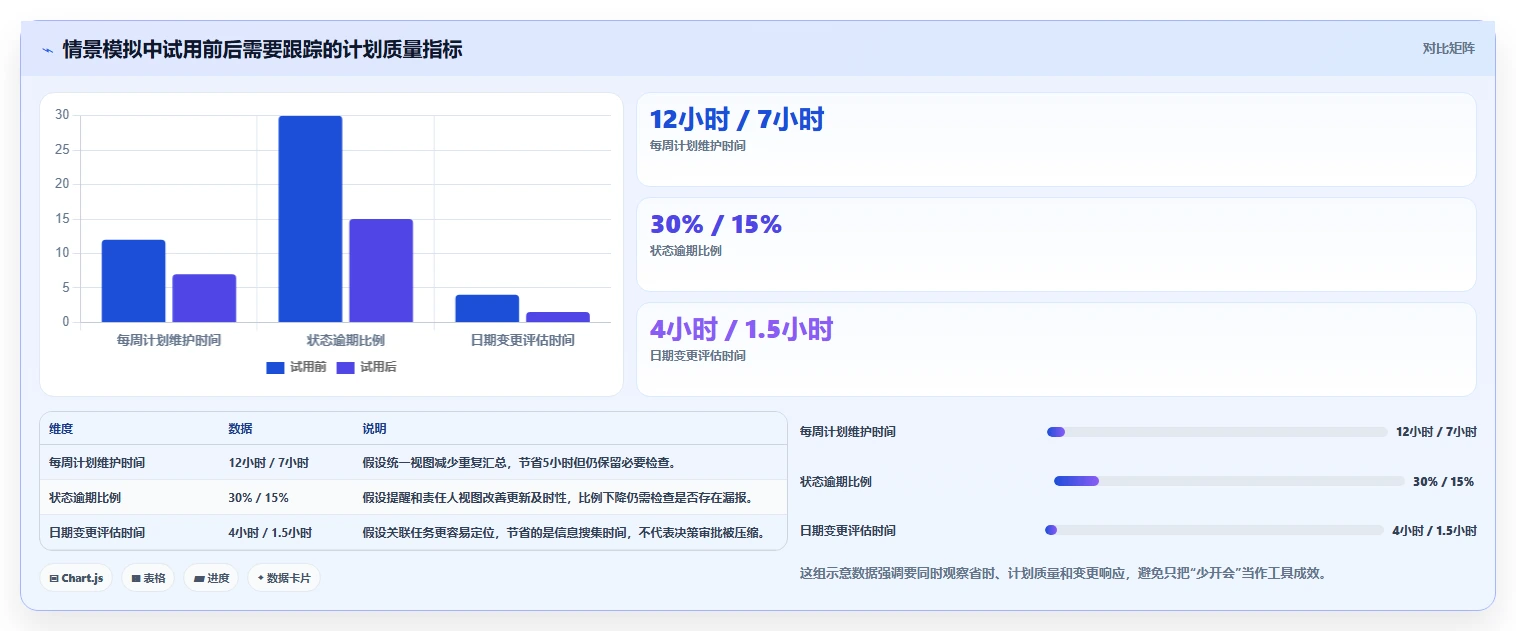Toggle the 试用前 legend item
The image size is (1516, 631).
pyautogui.click(x=296, y=367)
